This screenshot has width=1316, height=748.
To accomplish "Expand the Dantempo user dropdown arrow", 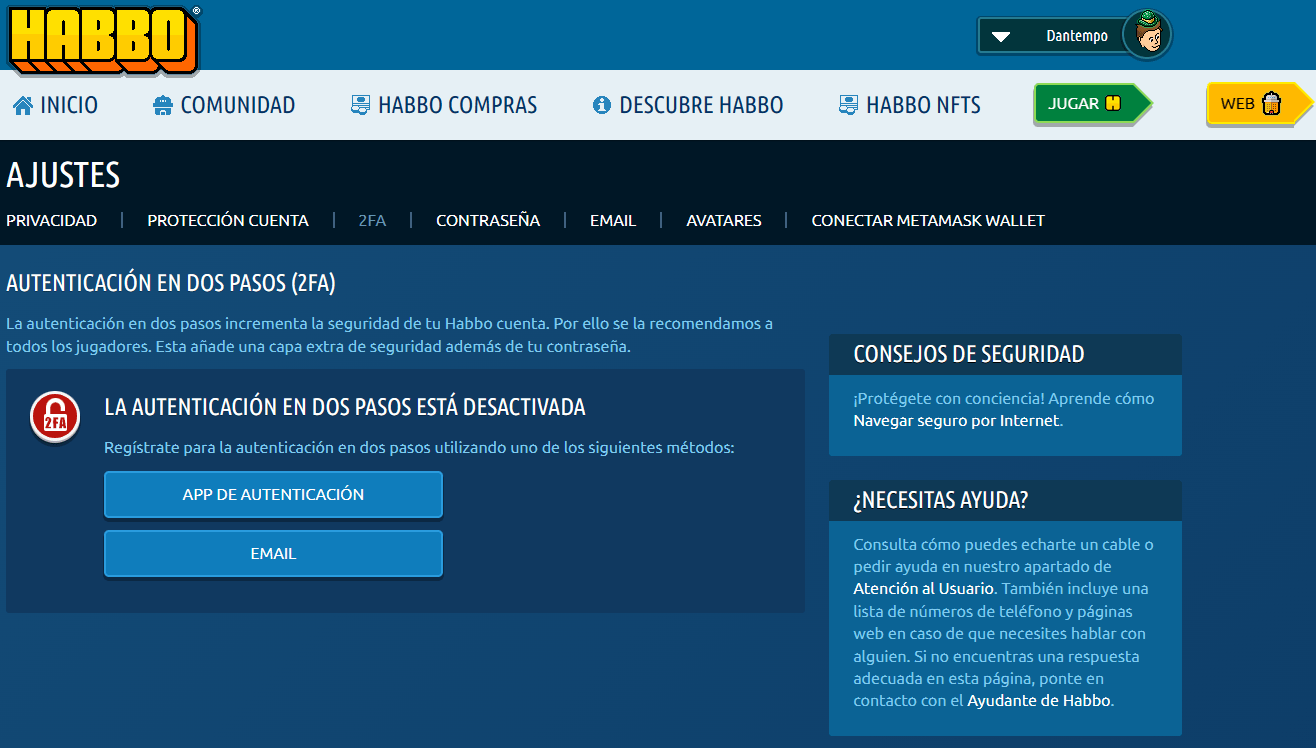I will coord(1000,37).
